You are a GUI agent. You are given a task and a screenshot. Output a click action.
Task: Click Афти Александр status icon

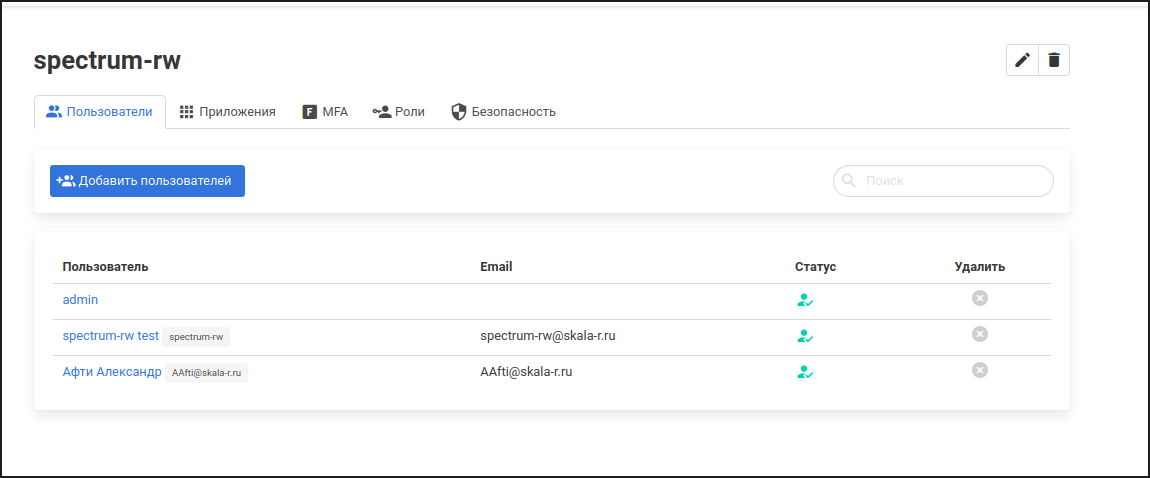coord(805,372)
